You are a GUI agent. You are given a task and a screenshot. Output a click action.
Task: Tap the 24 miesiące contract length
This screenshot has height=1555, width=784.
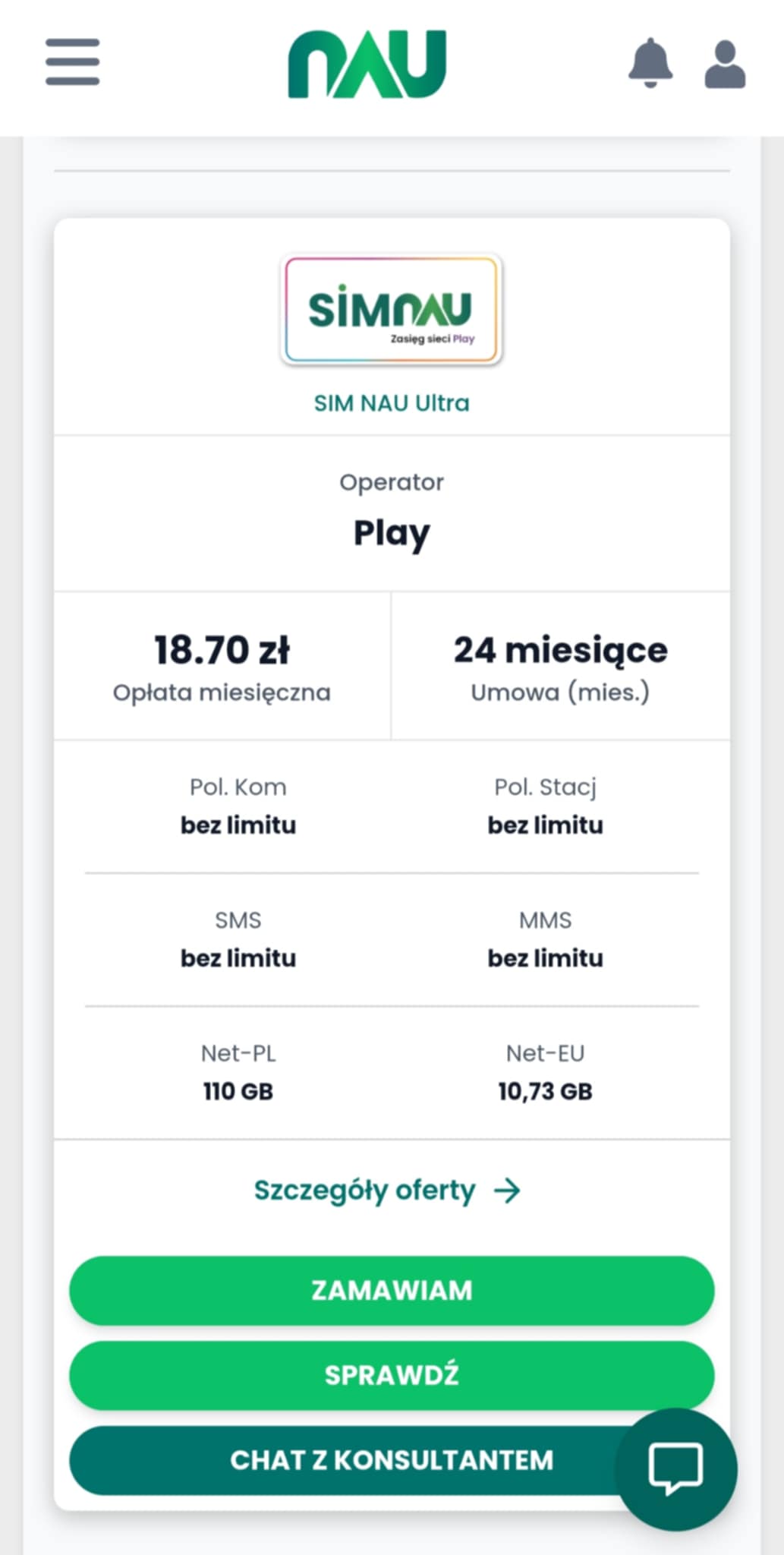tap(560, 651)
